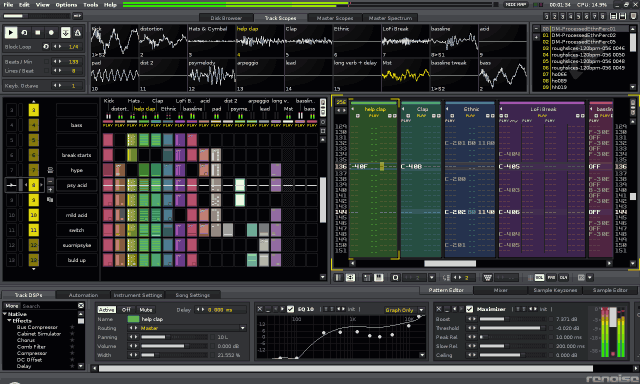Set track state to Off

126,310
